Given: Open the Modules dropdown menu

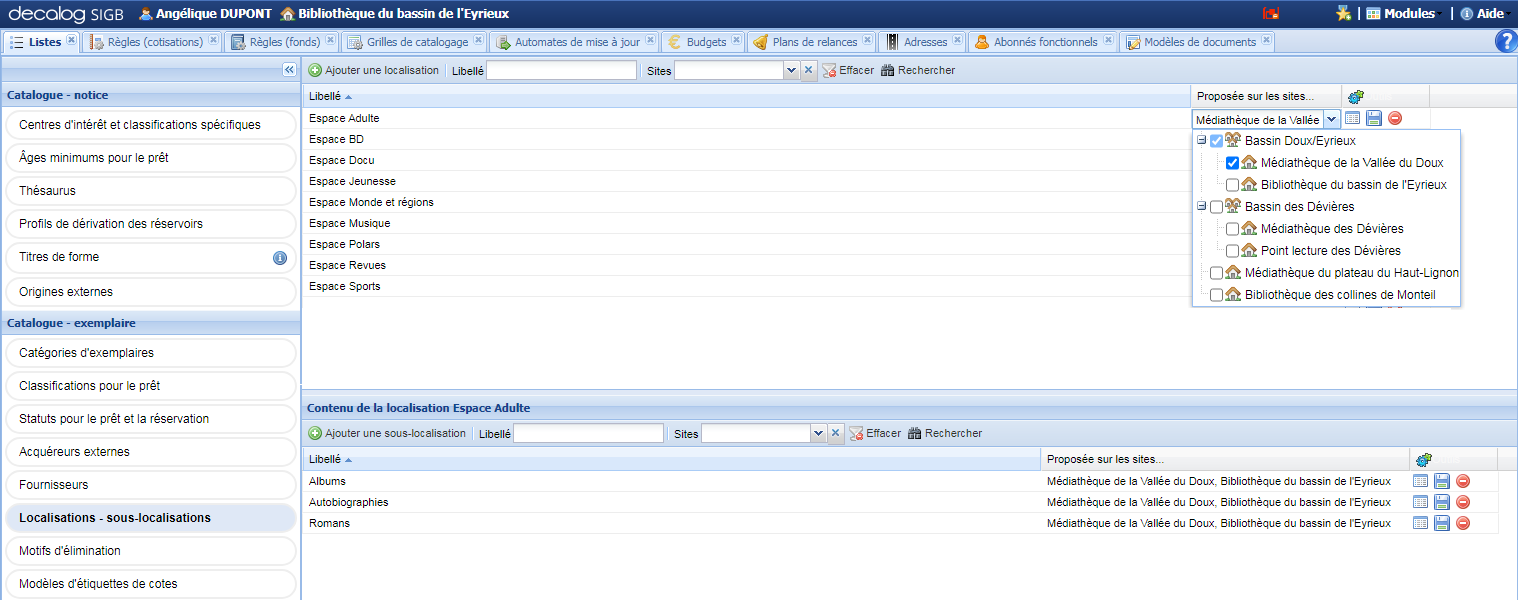Looking at the screenshot, I should coord(1400,14).
